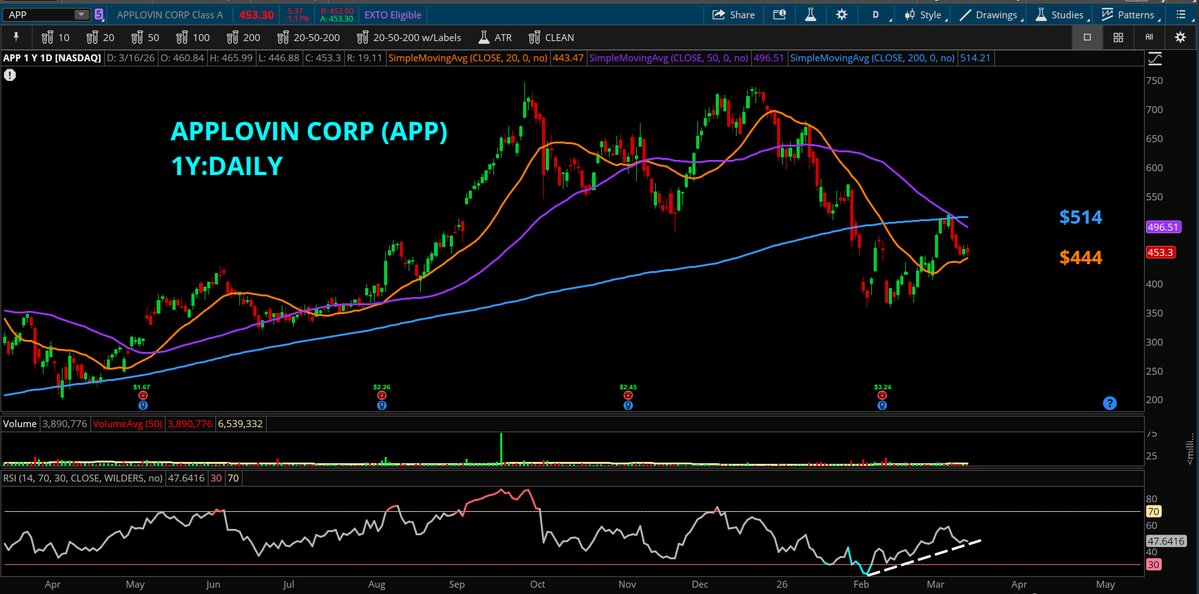Click the RSI (14, 70, 30, CLOSE, WILDERS, no) label
Viewport: 1199px width, 594px height.
click(x=83, y=477)
